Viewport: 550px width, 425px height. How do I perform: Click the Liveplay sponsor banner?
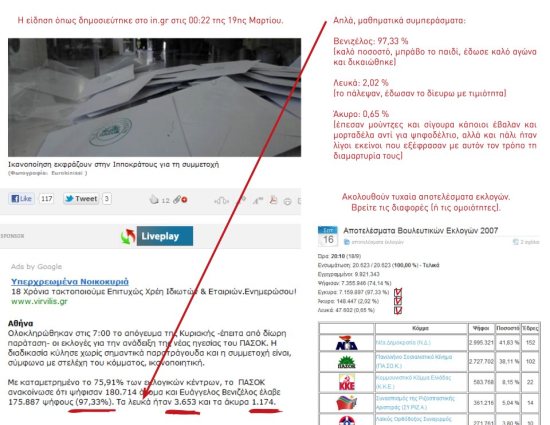click(157, 236)
